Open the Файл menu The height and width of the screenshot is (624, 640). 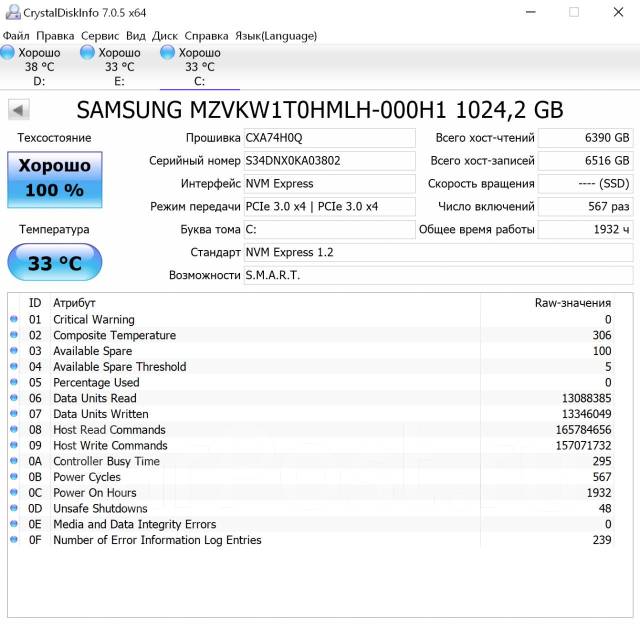tap(16, 35)
